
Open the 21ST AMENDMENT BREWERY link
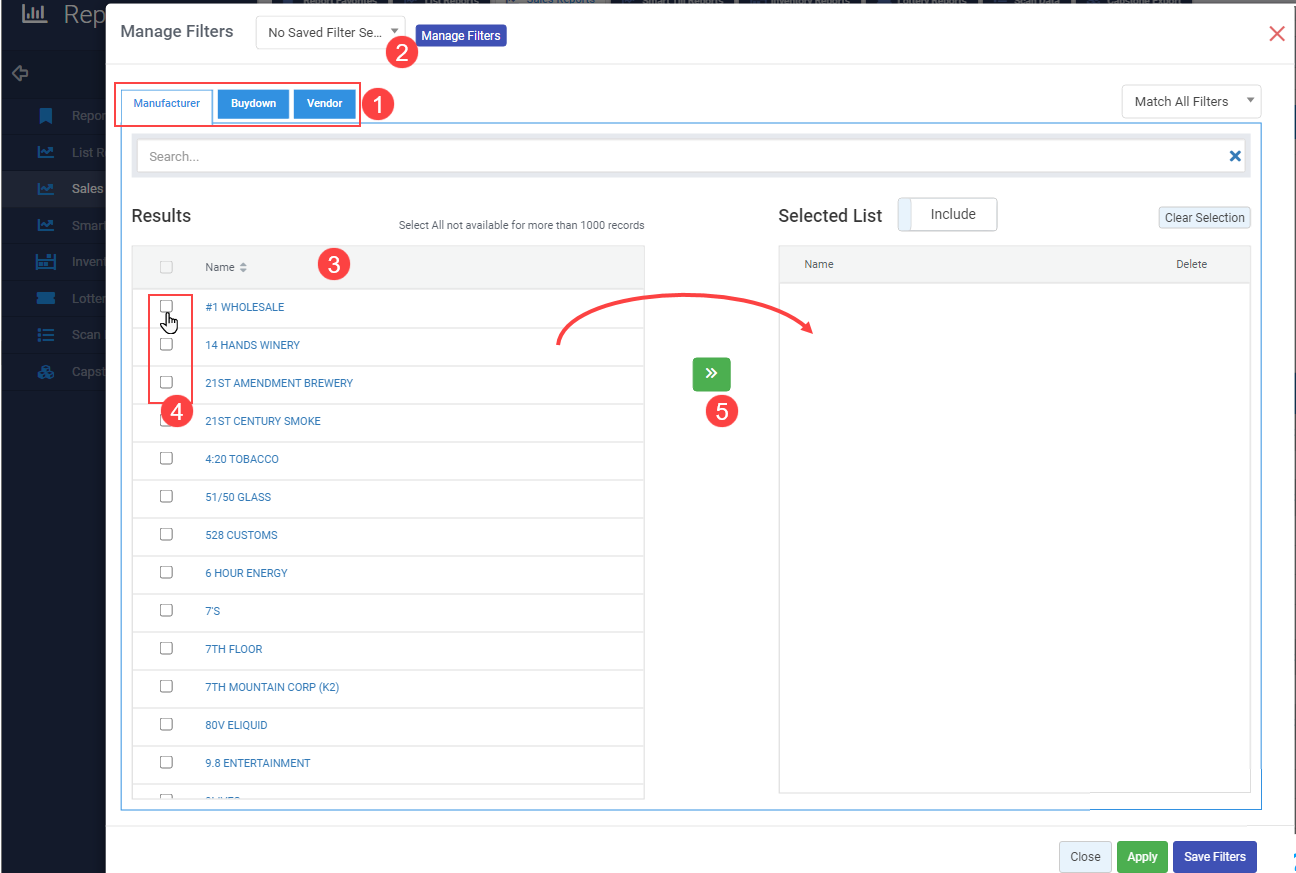click(x=279, y=383)
